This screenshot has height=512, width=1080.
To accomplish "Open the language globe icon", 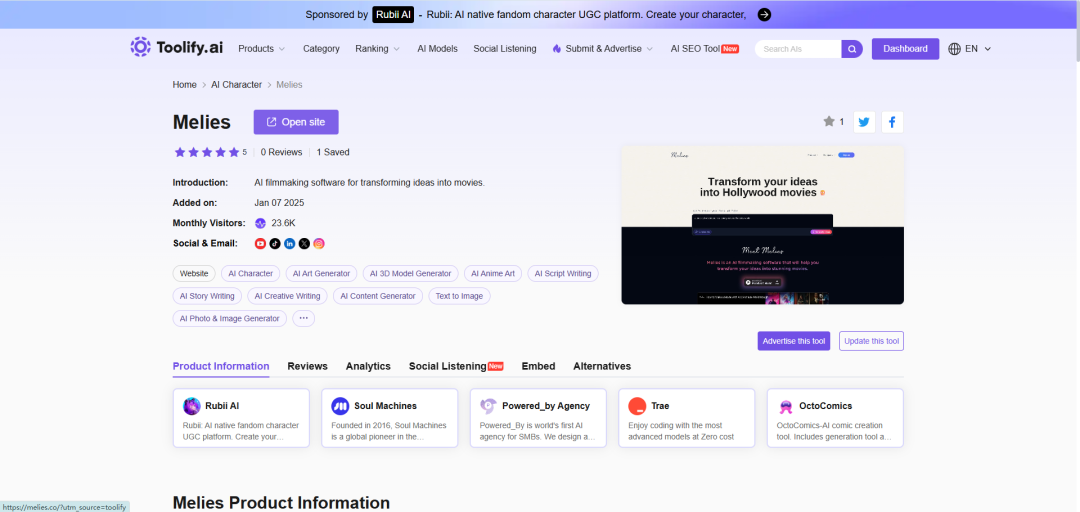I will (955, 49).
